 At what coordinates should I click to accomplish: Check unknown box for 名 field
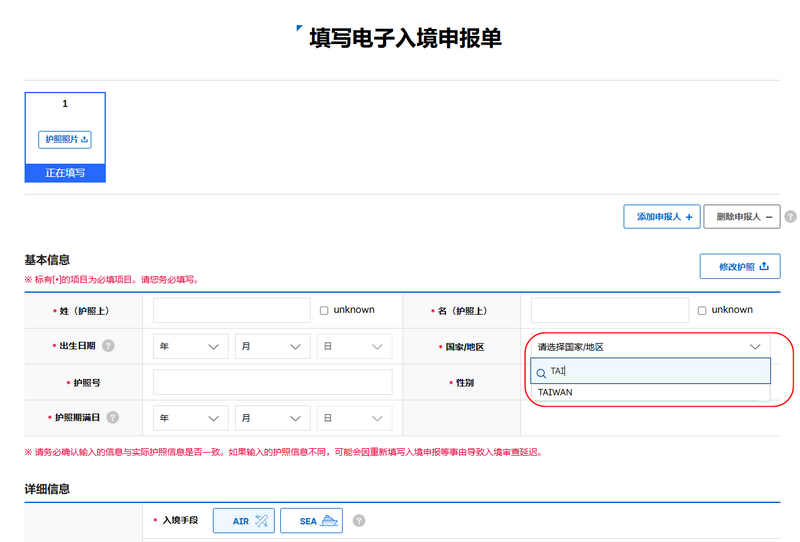click(702, 310)
